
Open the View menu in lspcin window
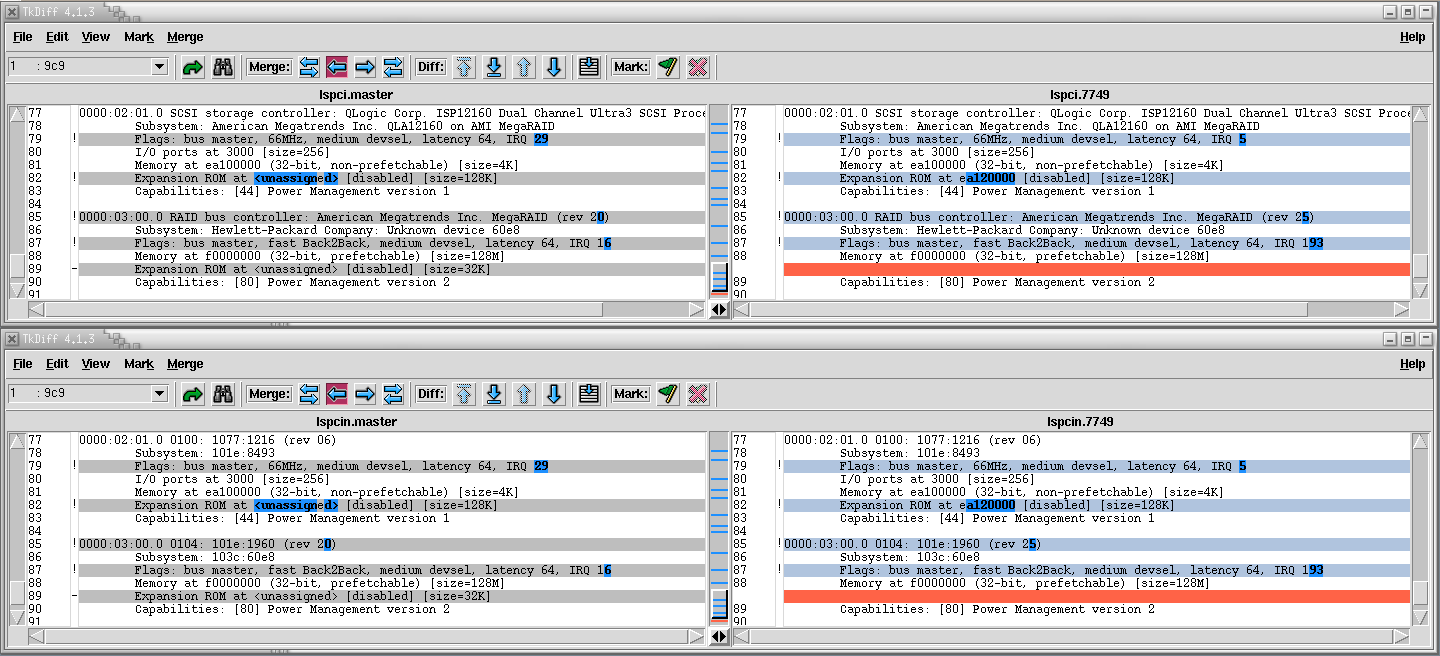click(x=96, y=364)
